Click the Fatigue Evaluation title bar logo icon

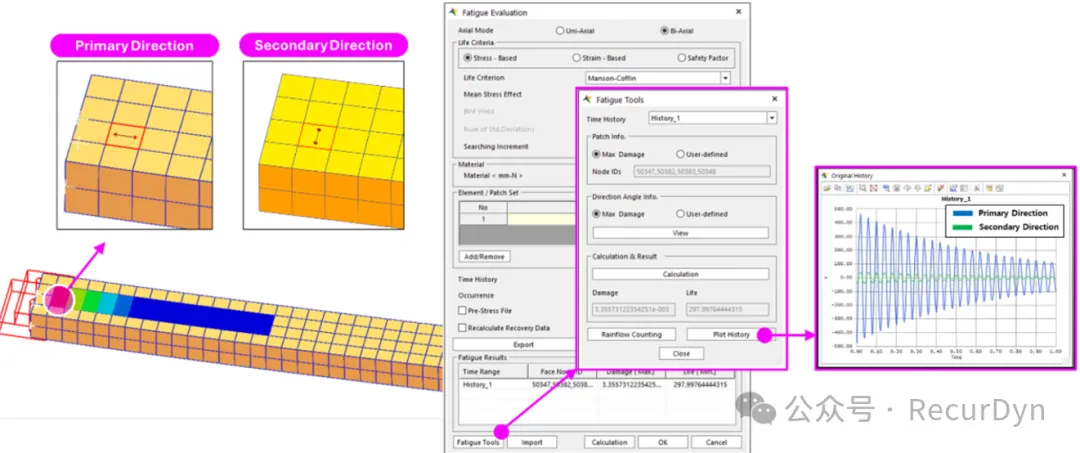[x=453, y=13]
